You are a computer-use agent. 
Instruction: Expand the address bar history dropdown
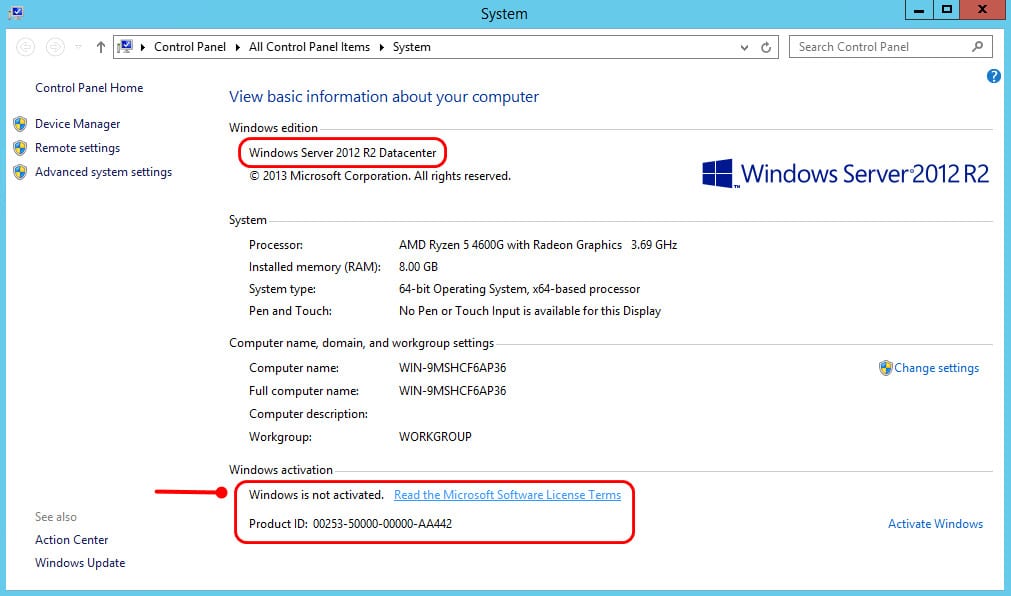click(x=744, y=47)
